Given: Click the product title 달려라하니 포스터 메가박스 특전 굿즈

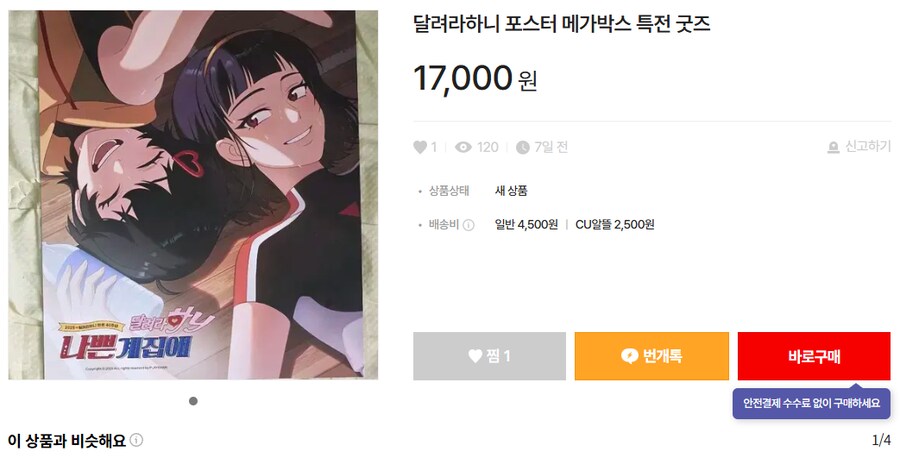Looking at the screenshot, I should pos(561,24).
